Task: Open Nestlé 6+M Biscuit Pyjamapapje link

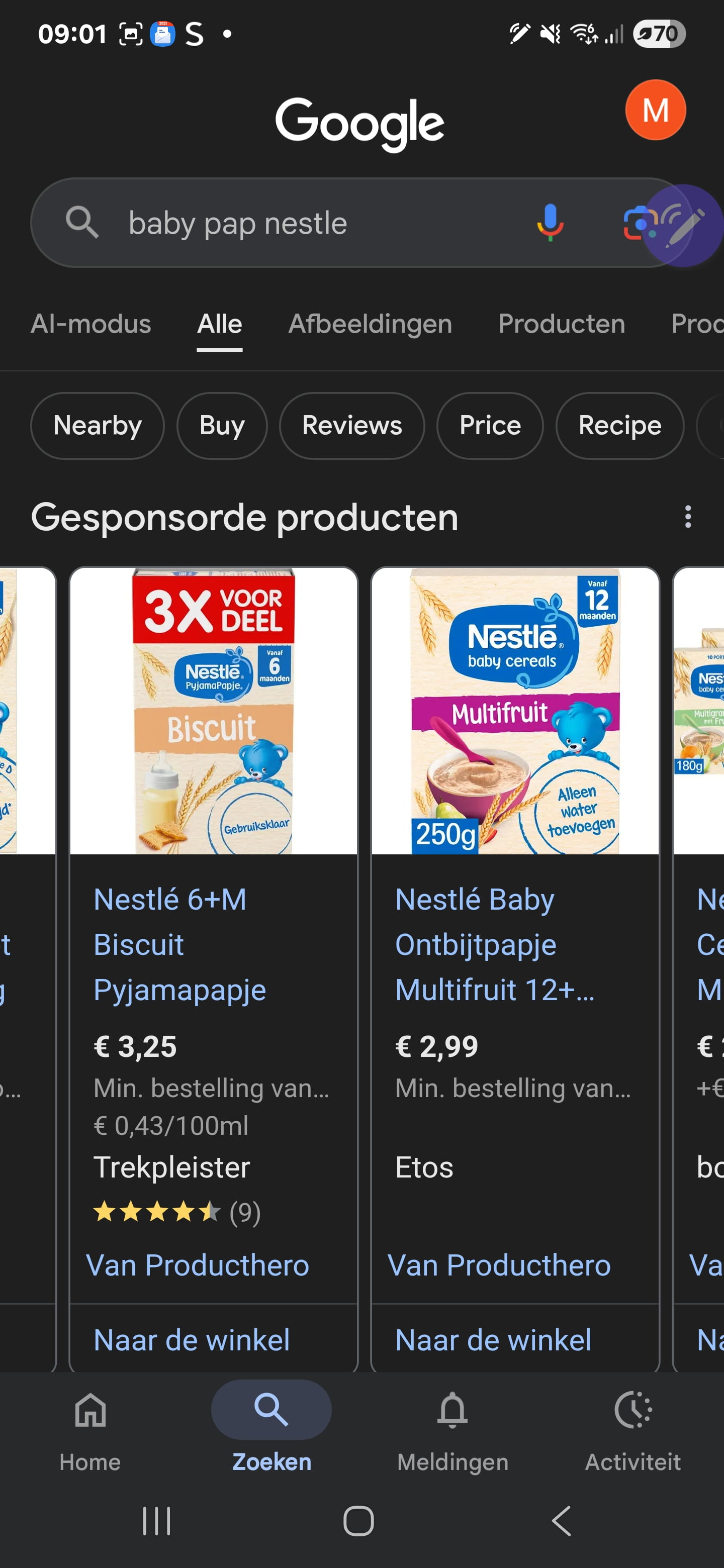Action: tap(179, 944)
